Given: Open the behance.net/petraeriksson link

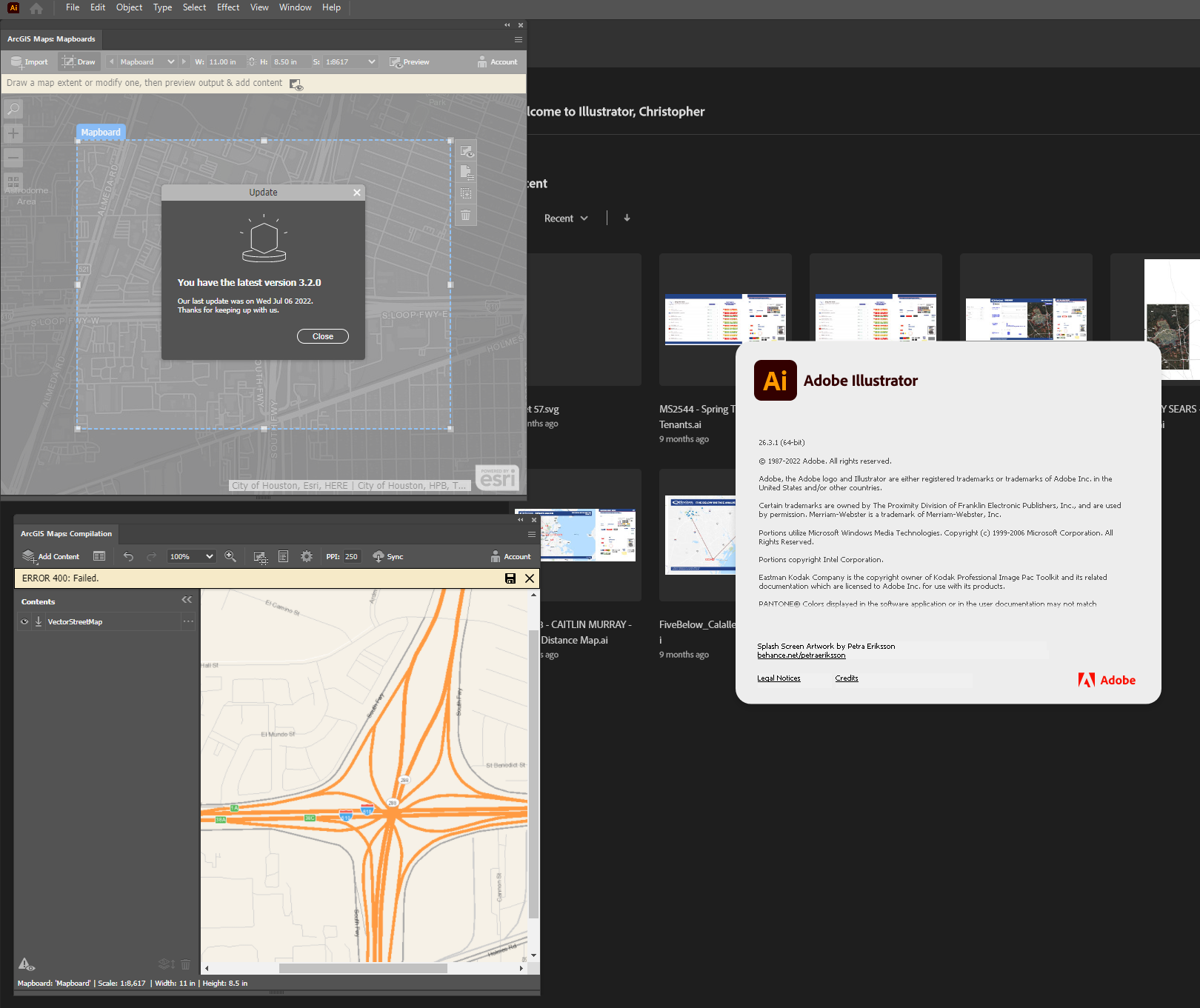Looking at the screenshot, I should click(x=801, y=655).
